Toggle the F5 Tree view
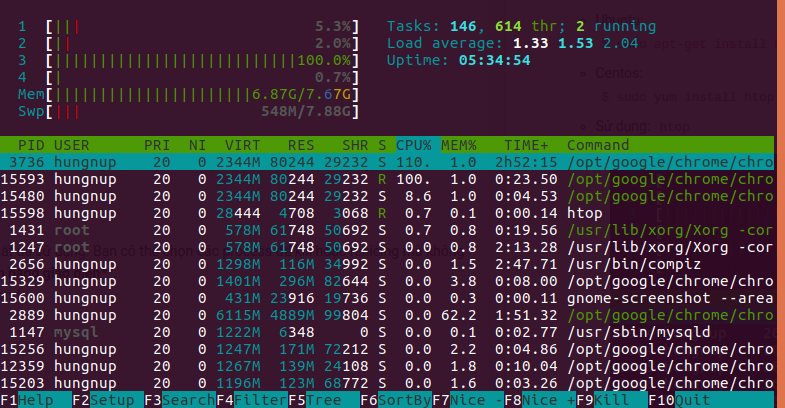Viewport: 785px width, 408px height. (324, 400)
